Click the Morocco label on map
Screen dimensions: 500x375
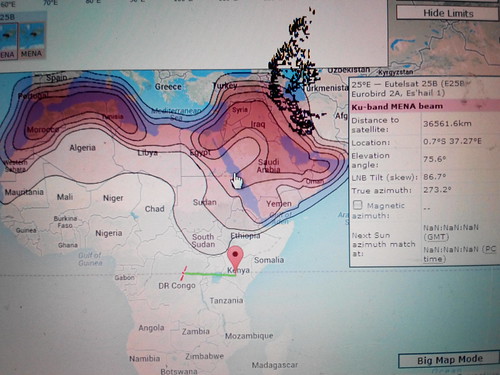pyautogui.click(x=43, y=129)
